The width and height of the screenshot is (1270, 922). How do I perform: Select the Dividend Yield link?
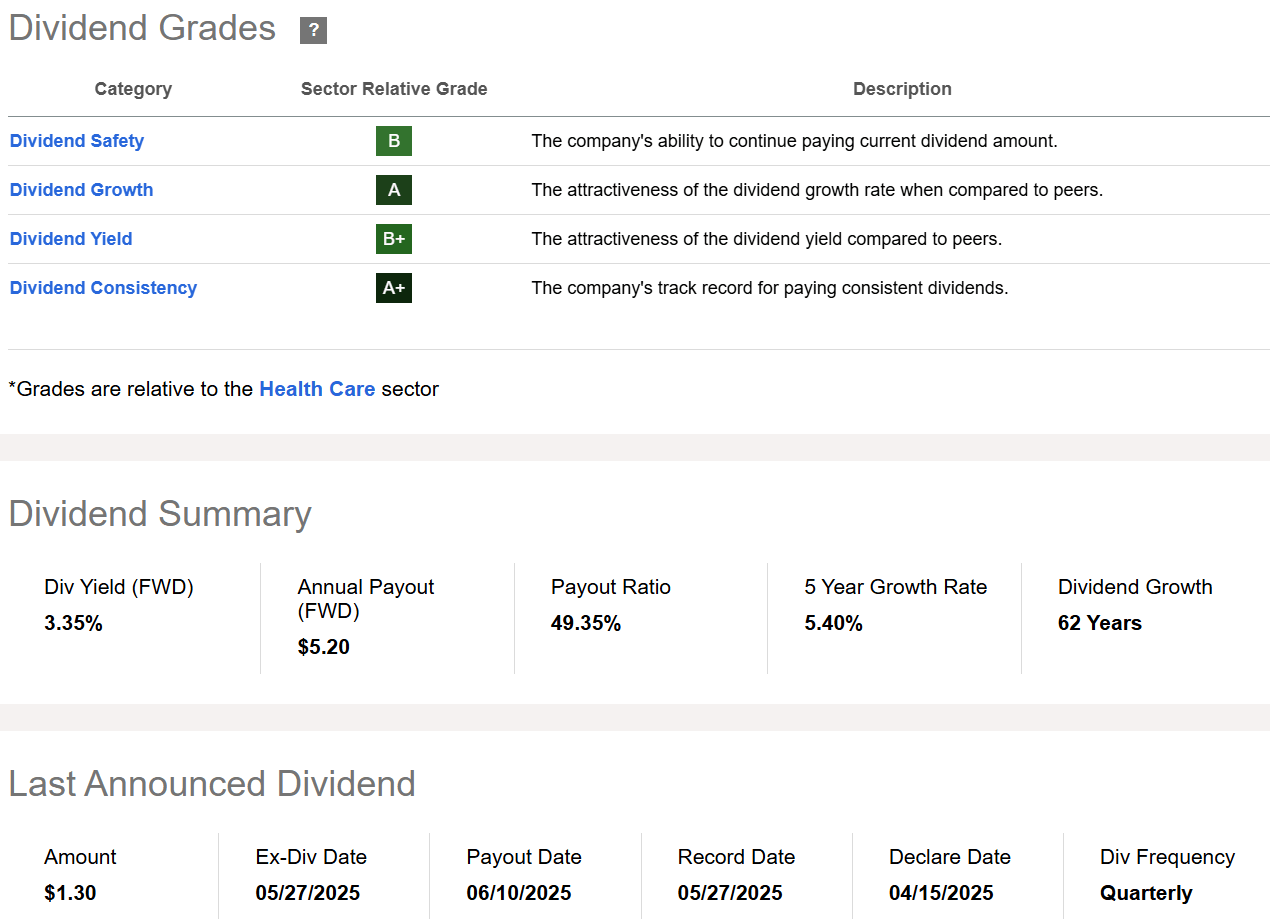tap(70, 238)
